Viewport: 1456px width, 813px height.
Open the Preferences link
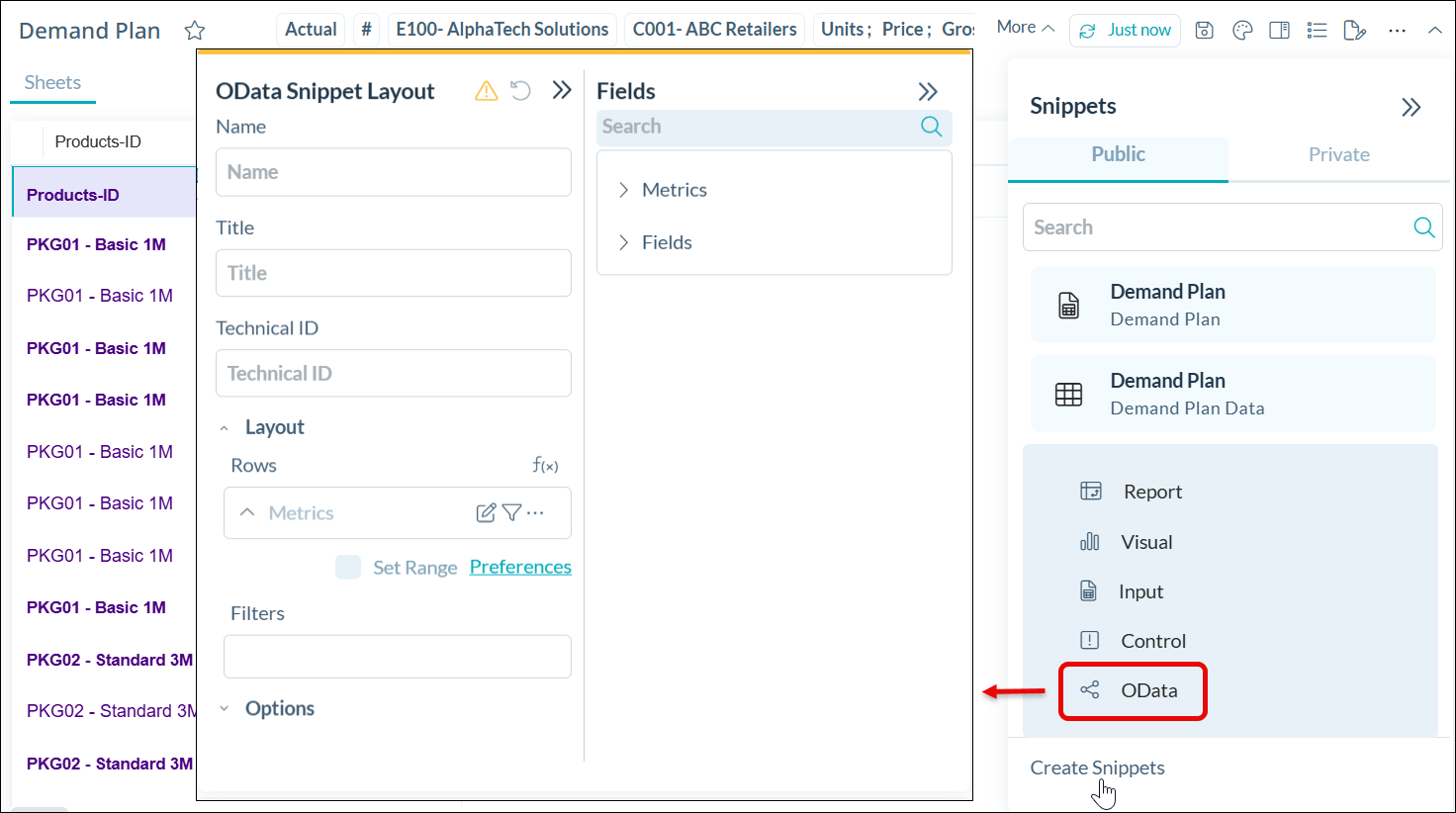pyautogui.click(x=520, y=567)
